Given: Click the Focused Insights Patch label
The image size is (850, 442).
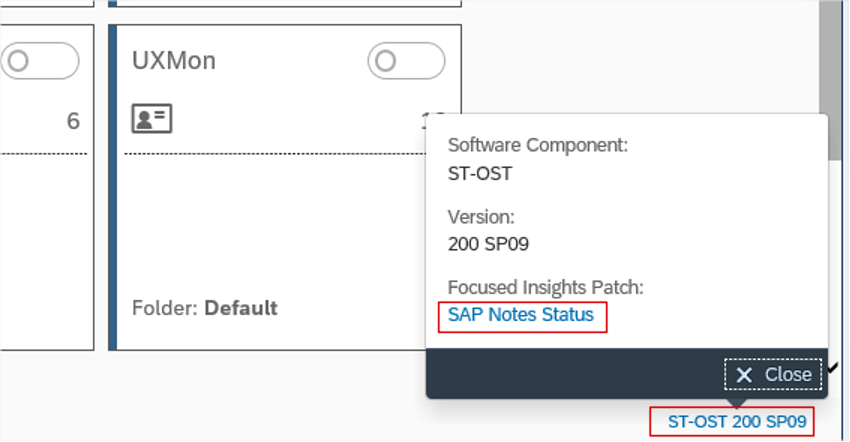Looking at the screenshot, I should 545,287.
